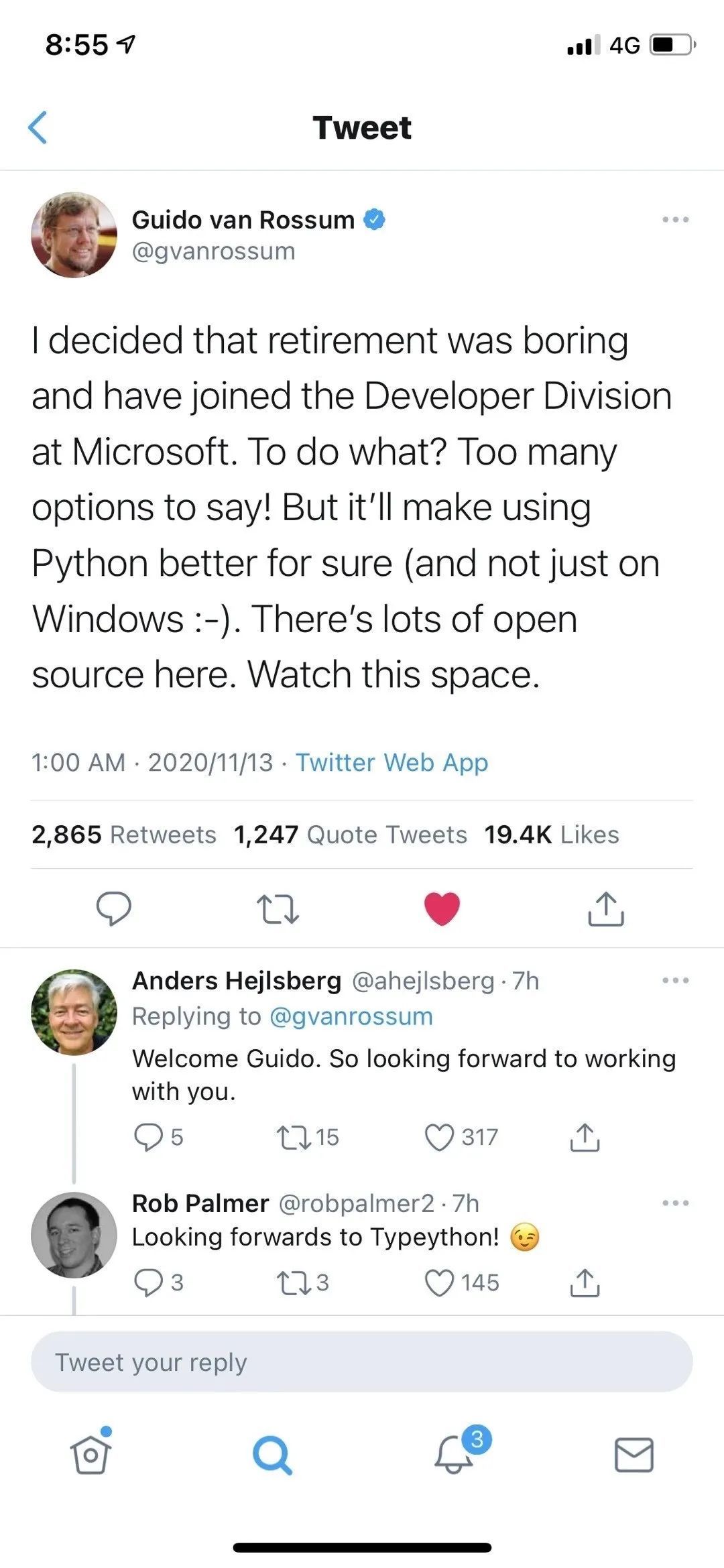Like Rob Palmer's Typeython reply
This screenshot has height=1568, width=724.
[440, 1282]
